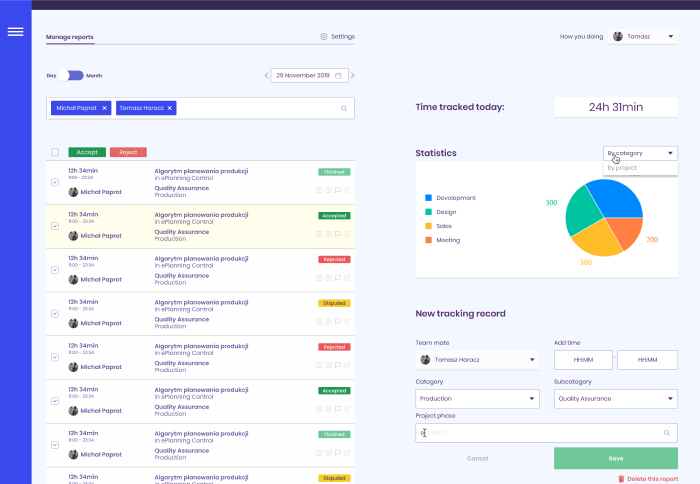Click reject icon in the highlighted Accepted row
The image size is (700, 484).
tap(329, 234)
